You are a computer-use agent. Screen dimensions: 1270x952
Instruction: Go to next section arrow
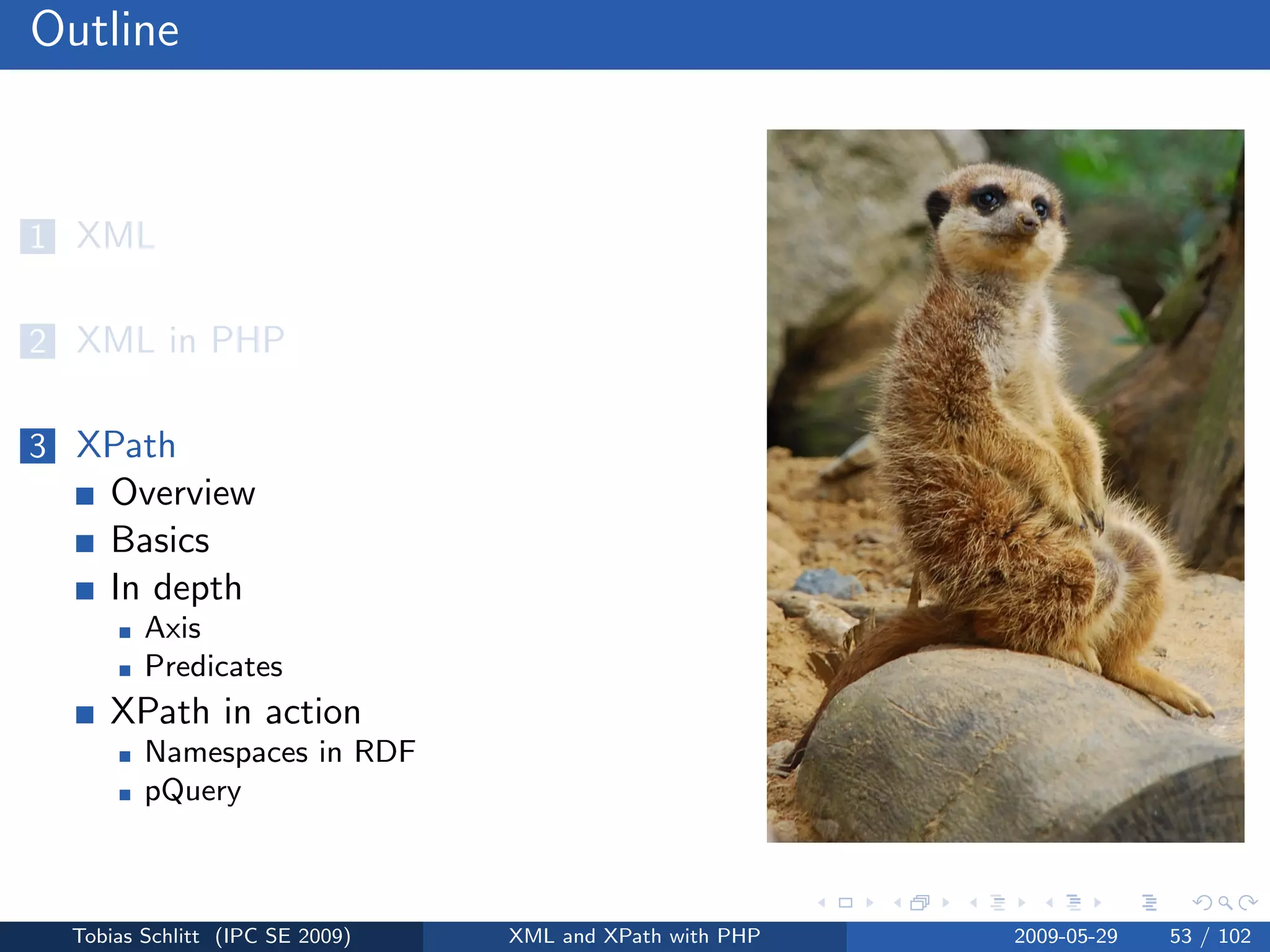point(1098,903)
